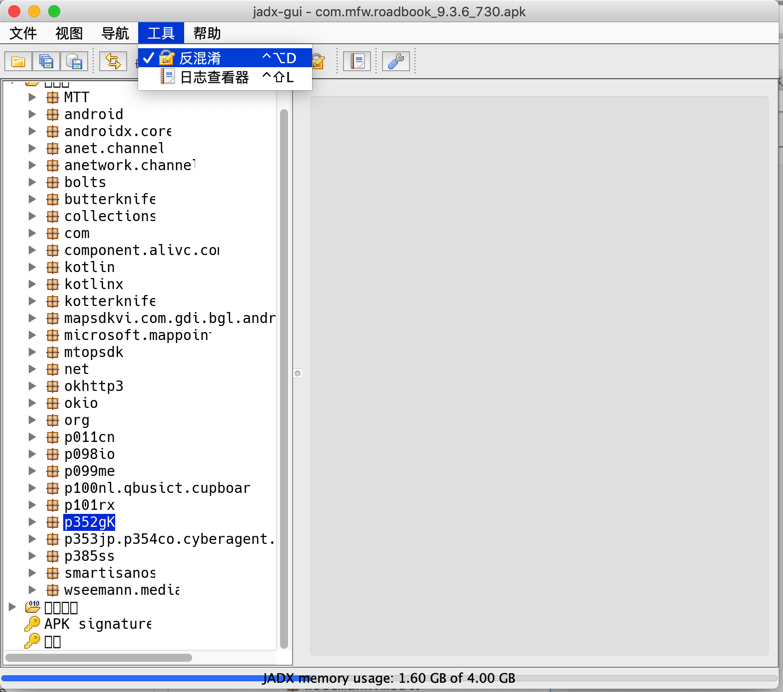Expand the com package node
The height and width of the screenshot is (692, 783).
(x=32, y=233)
